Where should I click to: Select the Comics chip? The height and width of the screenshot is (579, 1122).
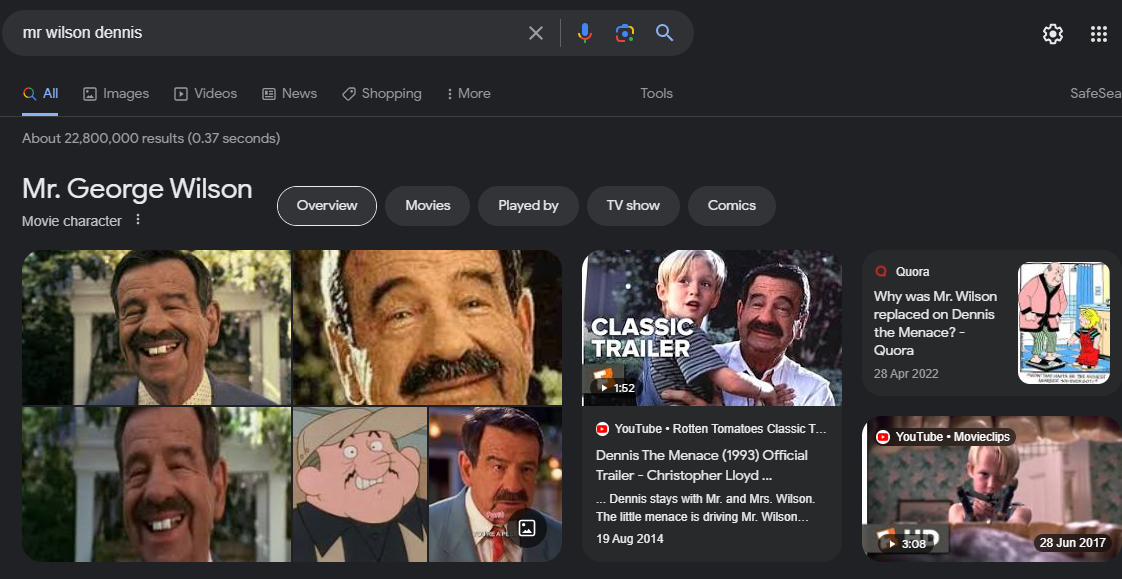click(732, 206)
